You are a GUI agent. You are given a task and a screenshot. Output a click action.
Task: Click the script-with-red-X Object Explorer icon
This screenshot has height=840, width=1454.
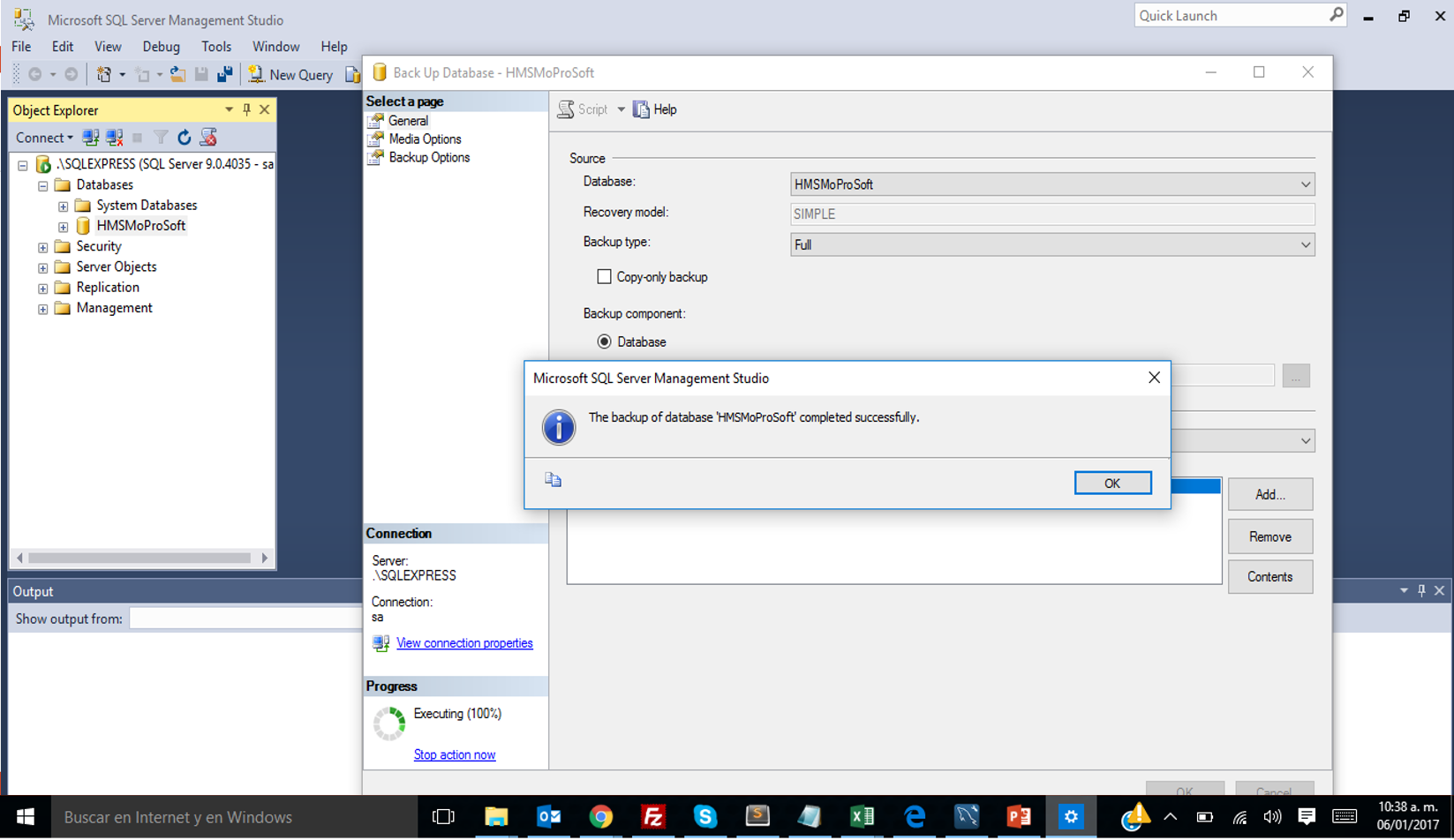[x=208, y=138]
